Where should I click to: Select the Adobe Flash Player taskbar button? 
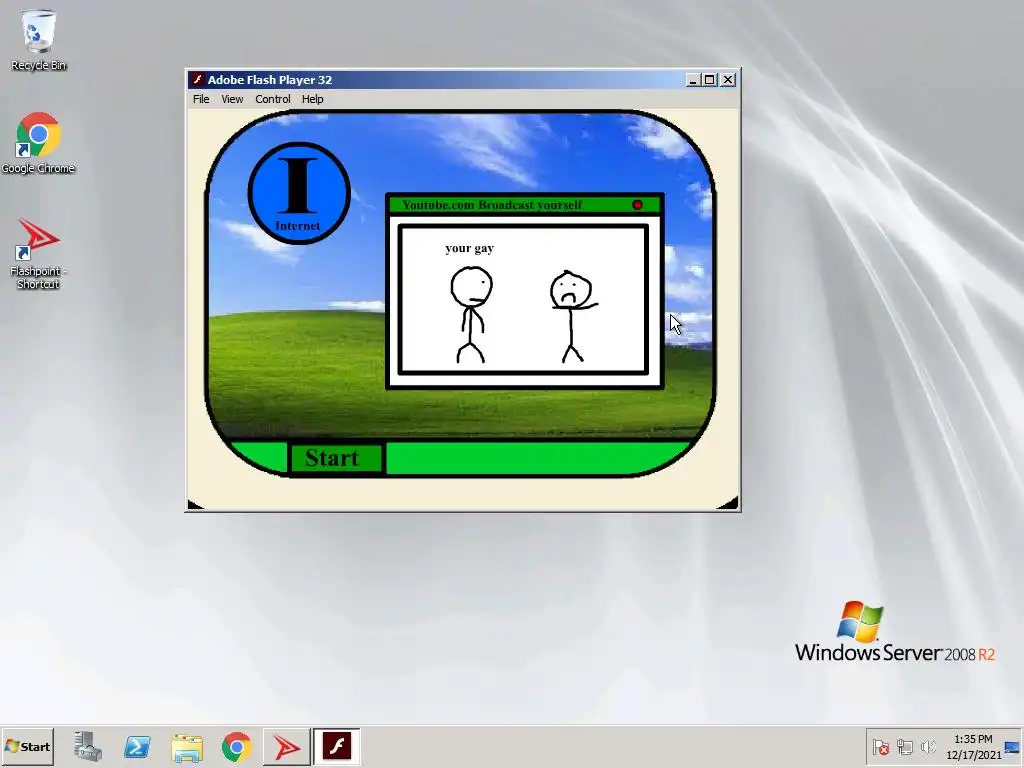point(336,746)
